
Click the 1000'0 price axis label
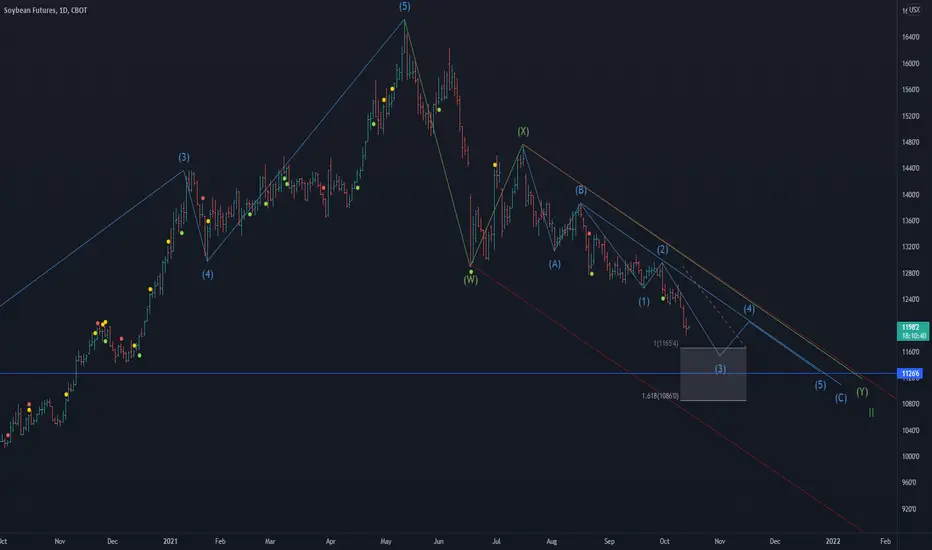pos(911,457)
